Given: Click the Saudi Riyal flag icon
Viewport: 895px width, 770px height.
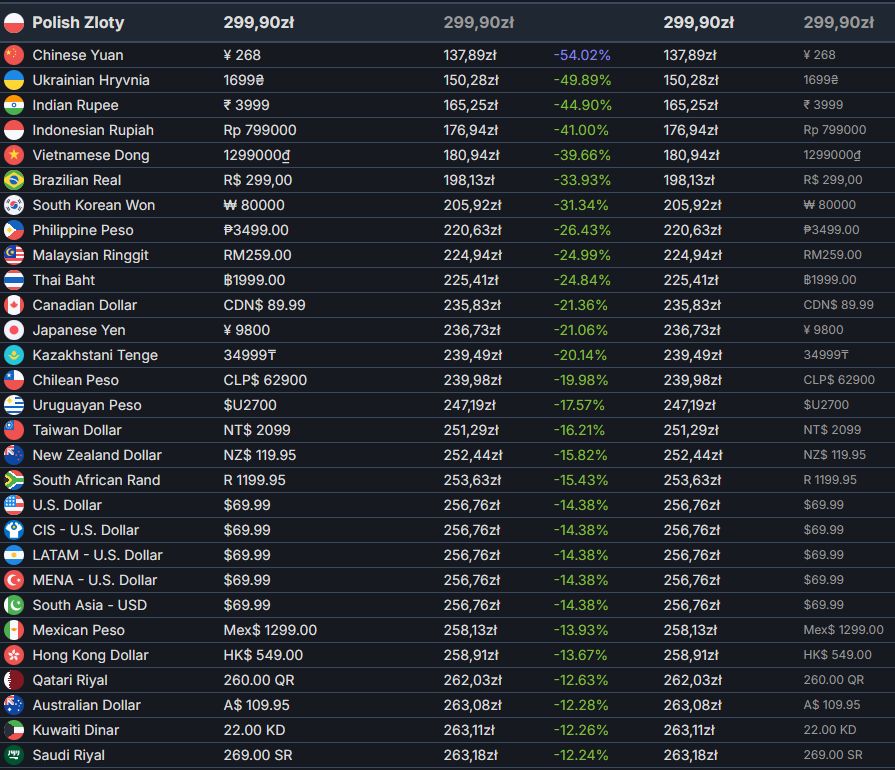Looking at the screenshot, I should [14, 755].
